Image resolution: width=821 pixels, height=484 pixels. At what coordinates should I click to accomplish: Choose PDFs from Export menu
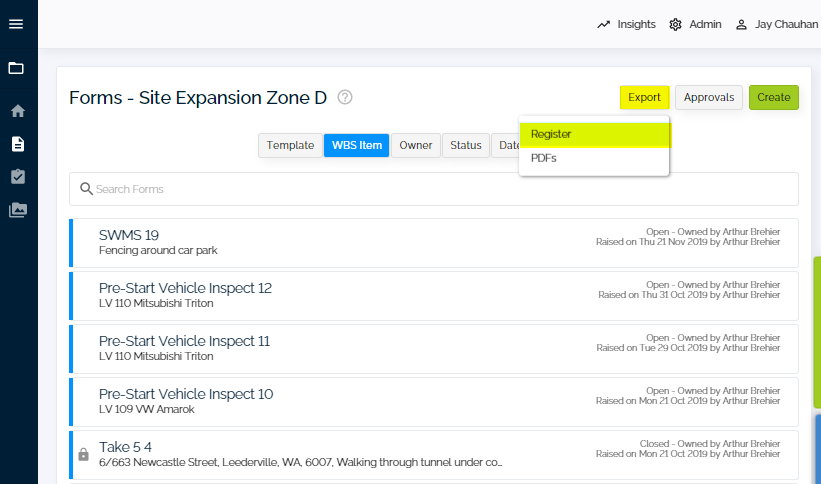[594, 158]
